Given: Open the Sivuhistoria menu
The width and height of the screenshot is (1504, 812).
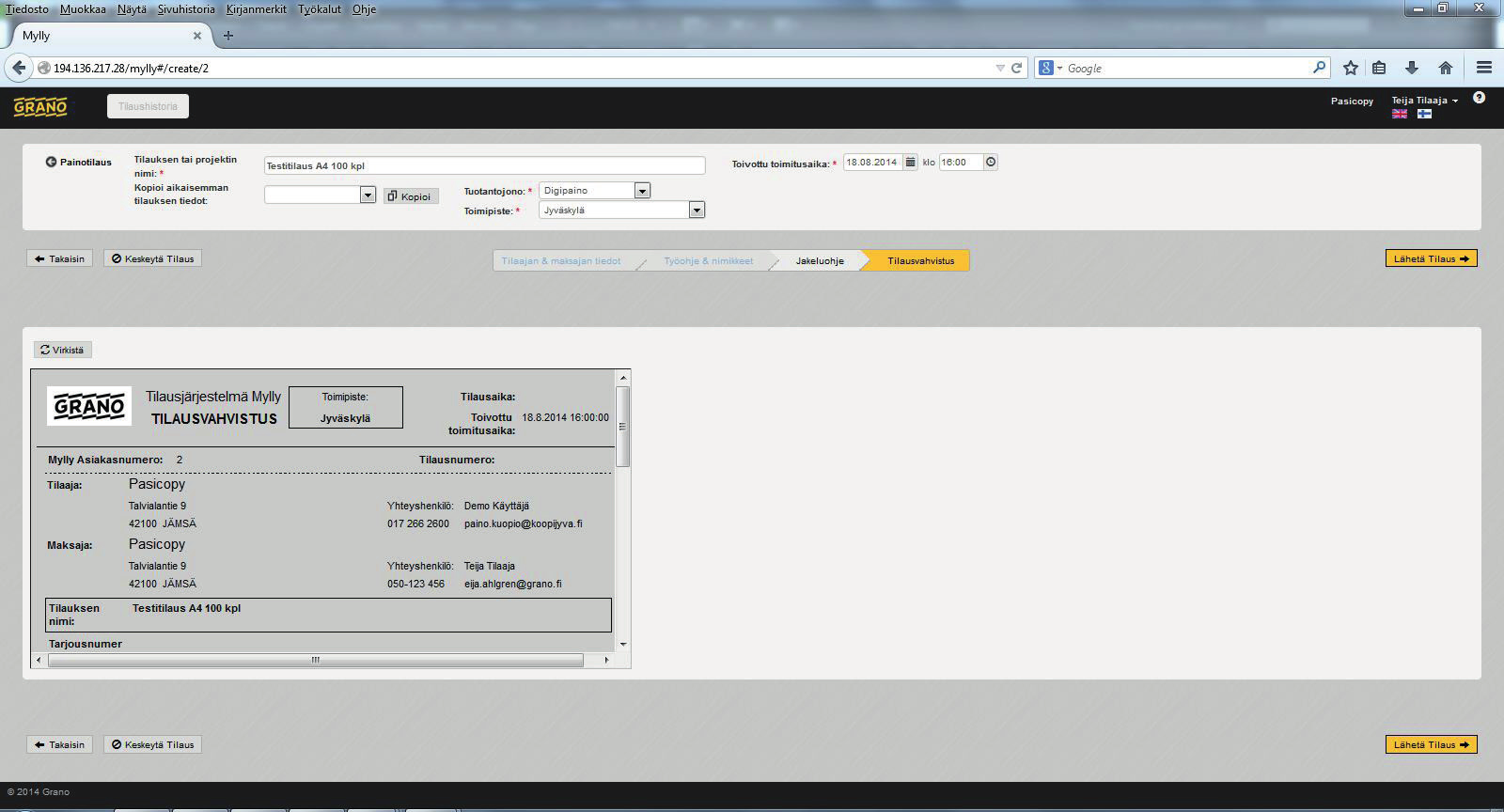Looking at the screenshot, I should point(186,9).
